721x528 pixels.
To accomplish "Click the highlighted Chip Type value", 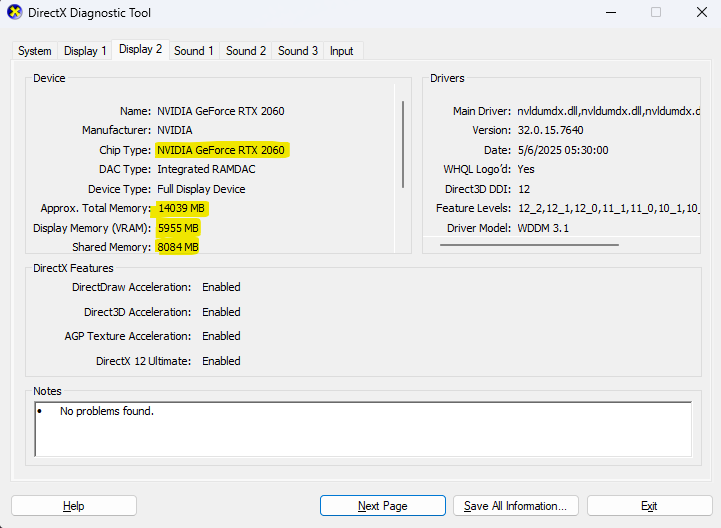I will point(221,150).
